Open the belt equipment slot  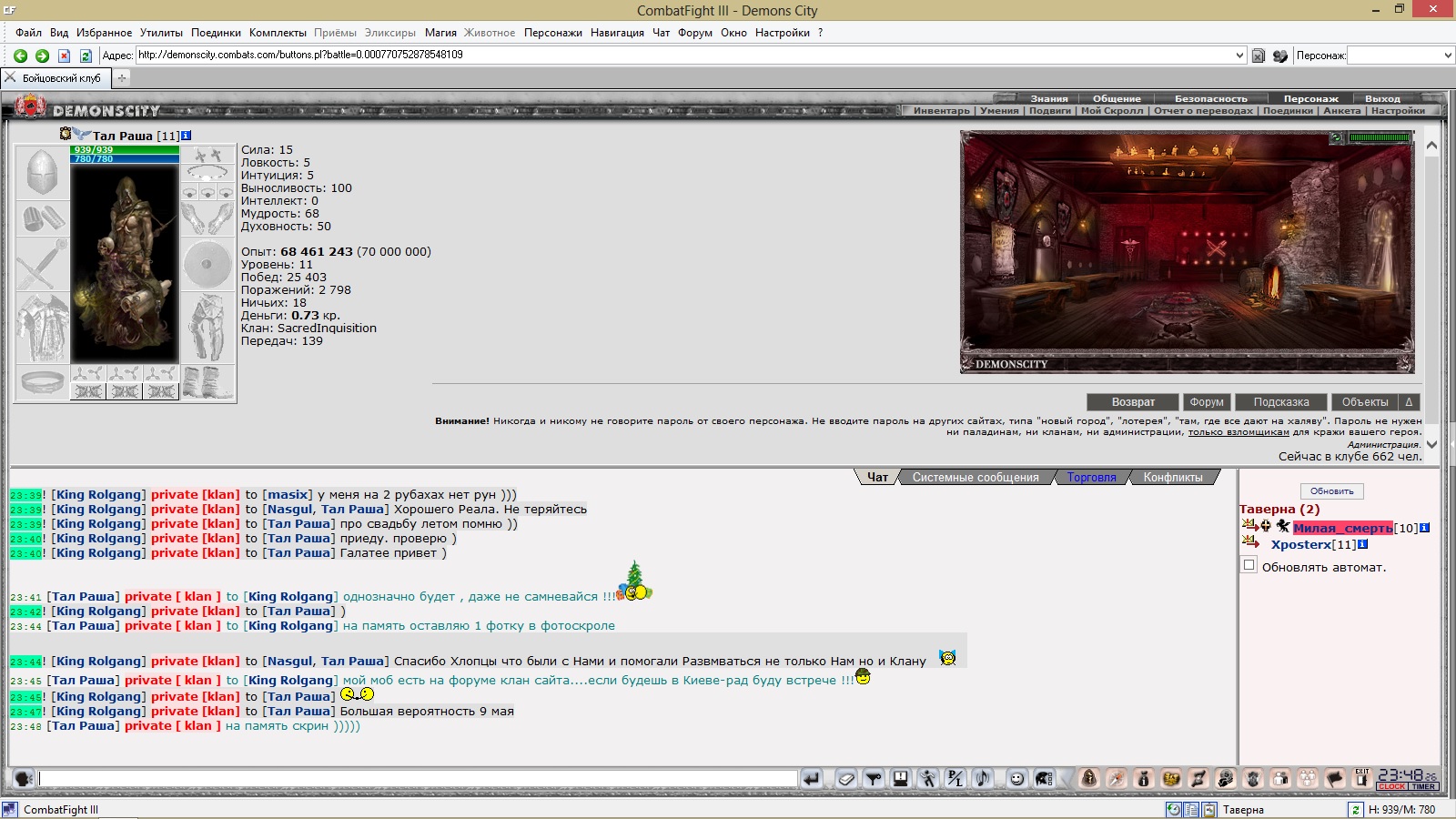click(42, 382)
